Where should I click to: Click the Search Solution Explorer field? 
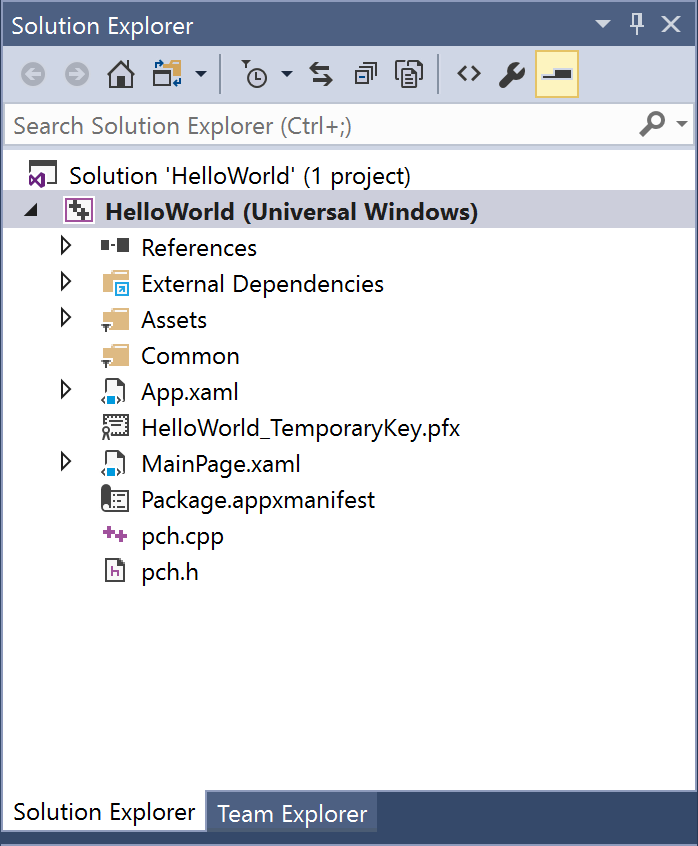tap(320, 126)
